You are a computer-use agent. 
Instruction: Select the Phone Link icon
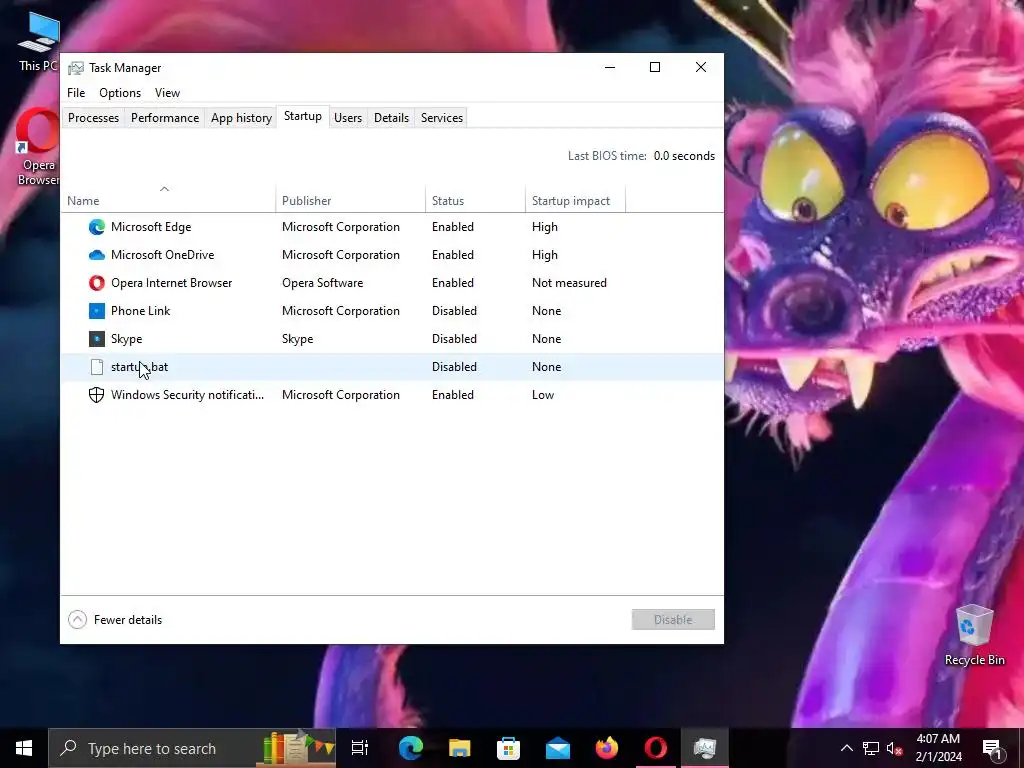coord(97,311)
